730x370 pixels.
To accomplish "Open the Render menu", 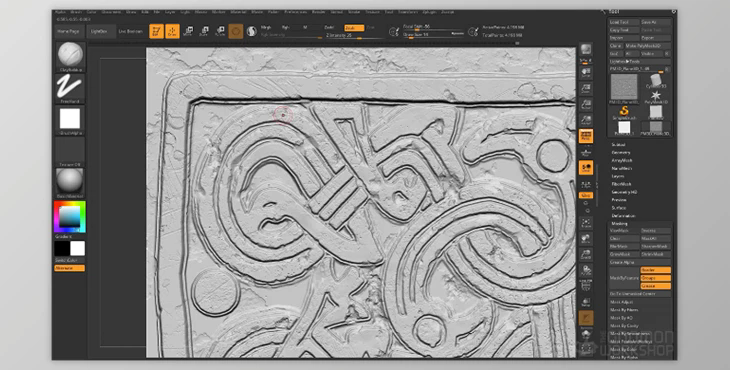I will pos(318,12).
